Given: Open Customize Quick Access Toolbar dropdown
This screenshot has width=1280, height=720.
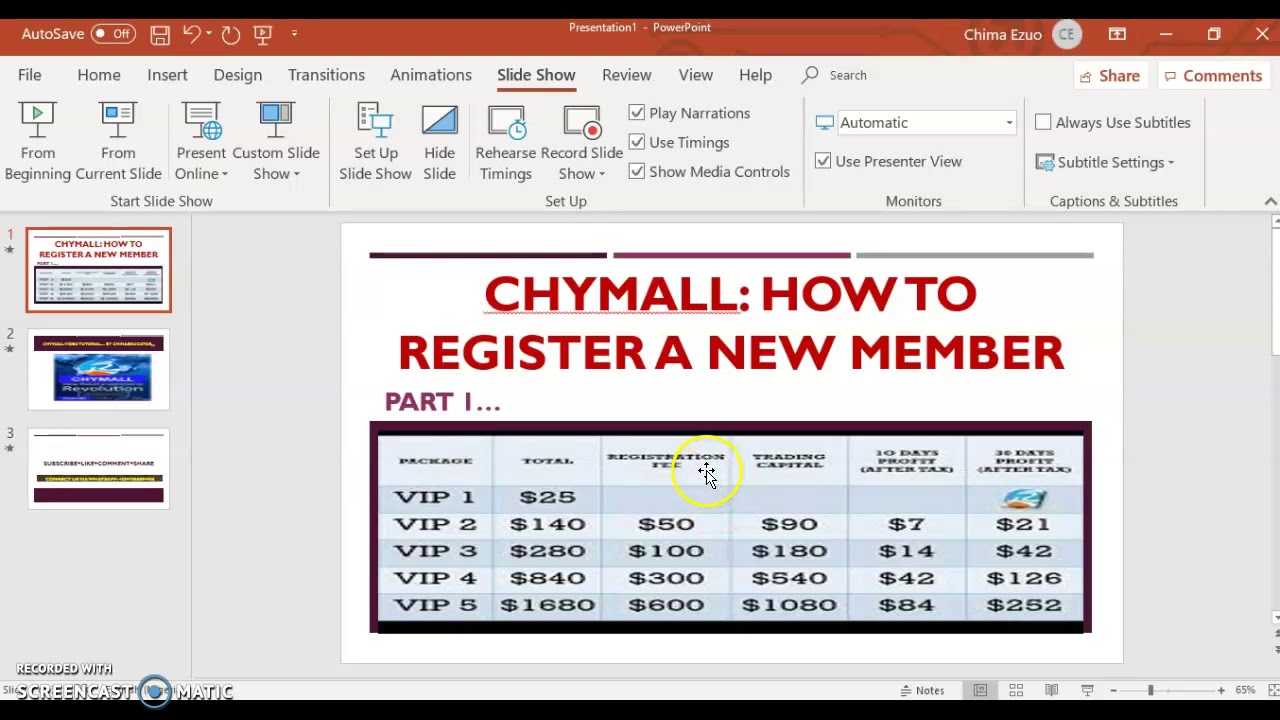Looking at the screenshot, I should (x=294, y=34).
